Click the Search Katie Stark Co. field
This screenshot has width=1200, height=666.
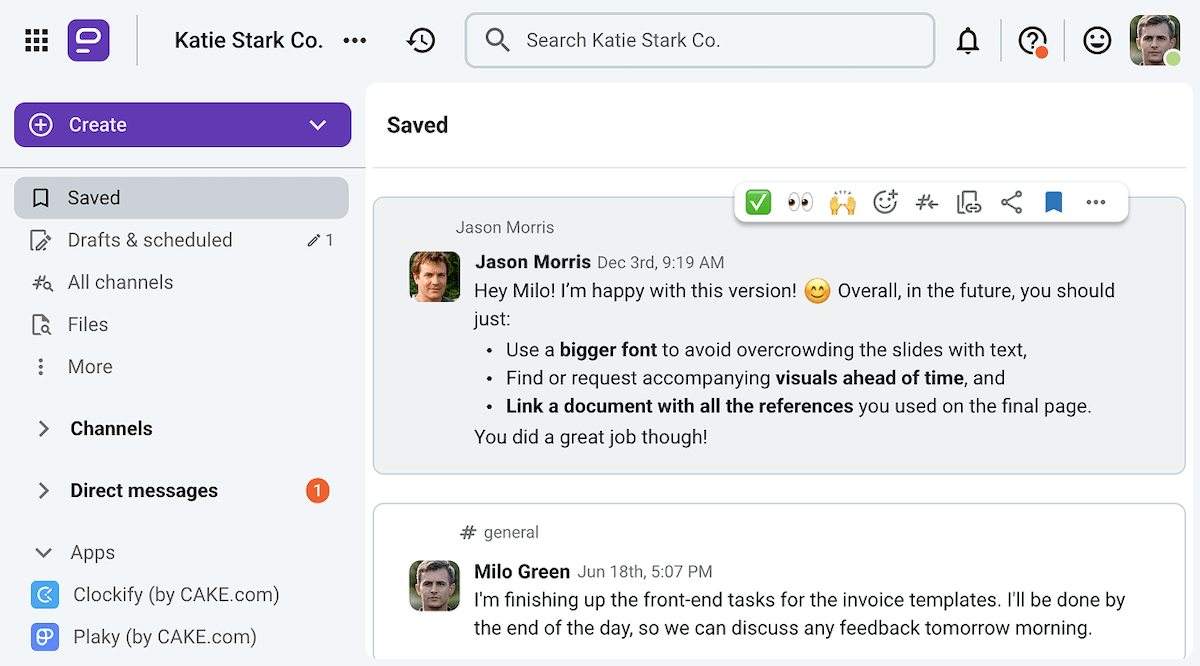pyautogui.click(x=699, y=40)
